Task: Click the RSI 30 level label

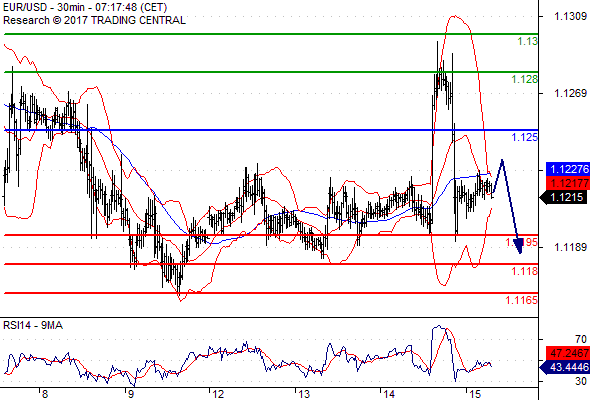Action: click(581, 381)
